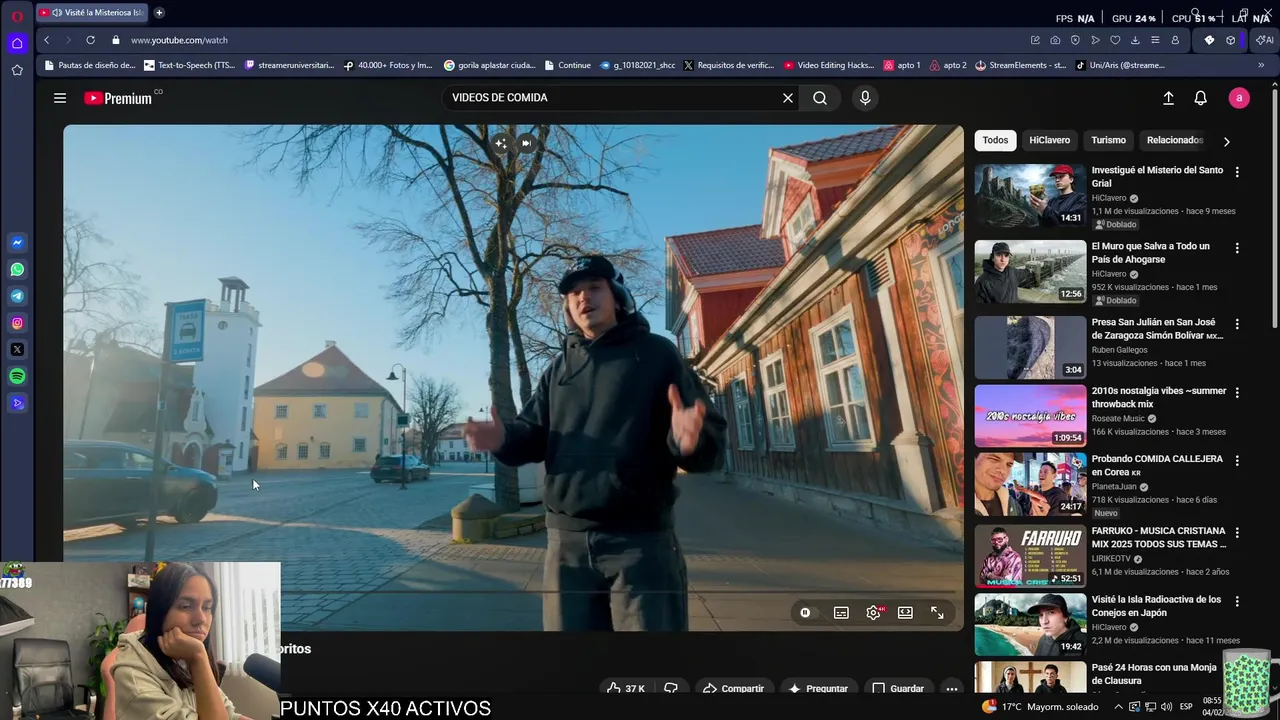Select the Relacionados filter chip
The height and width of the screenshot is (720, 1280).
(x=1175, y=140)
